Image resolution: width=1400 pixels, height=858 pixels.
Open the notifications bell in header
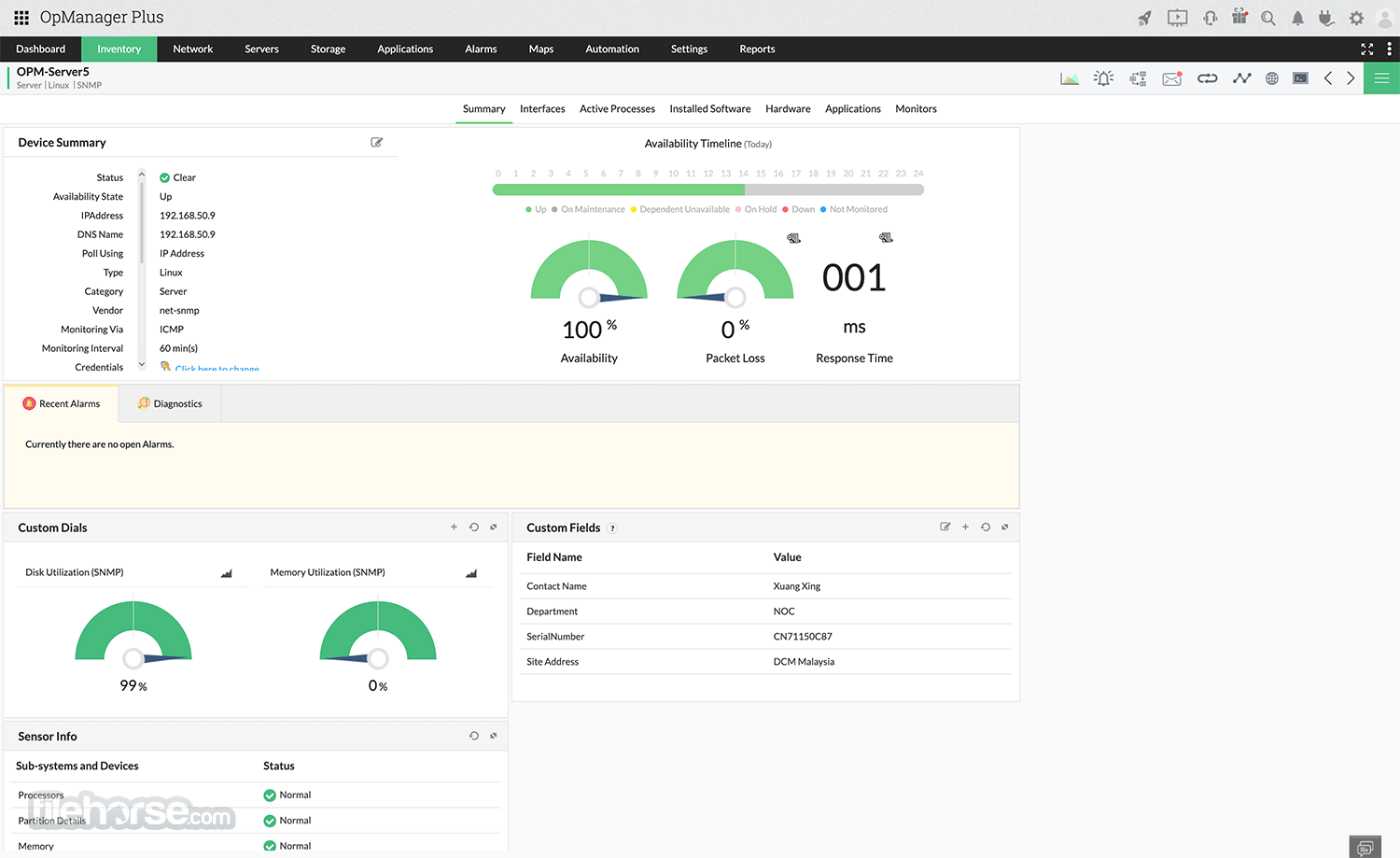click(1297, 18)
